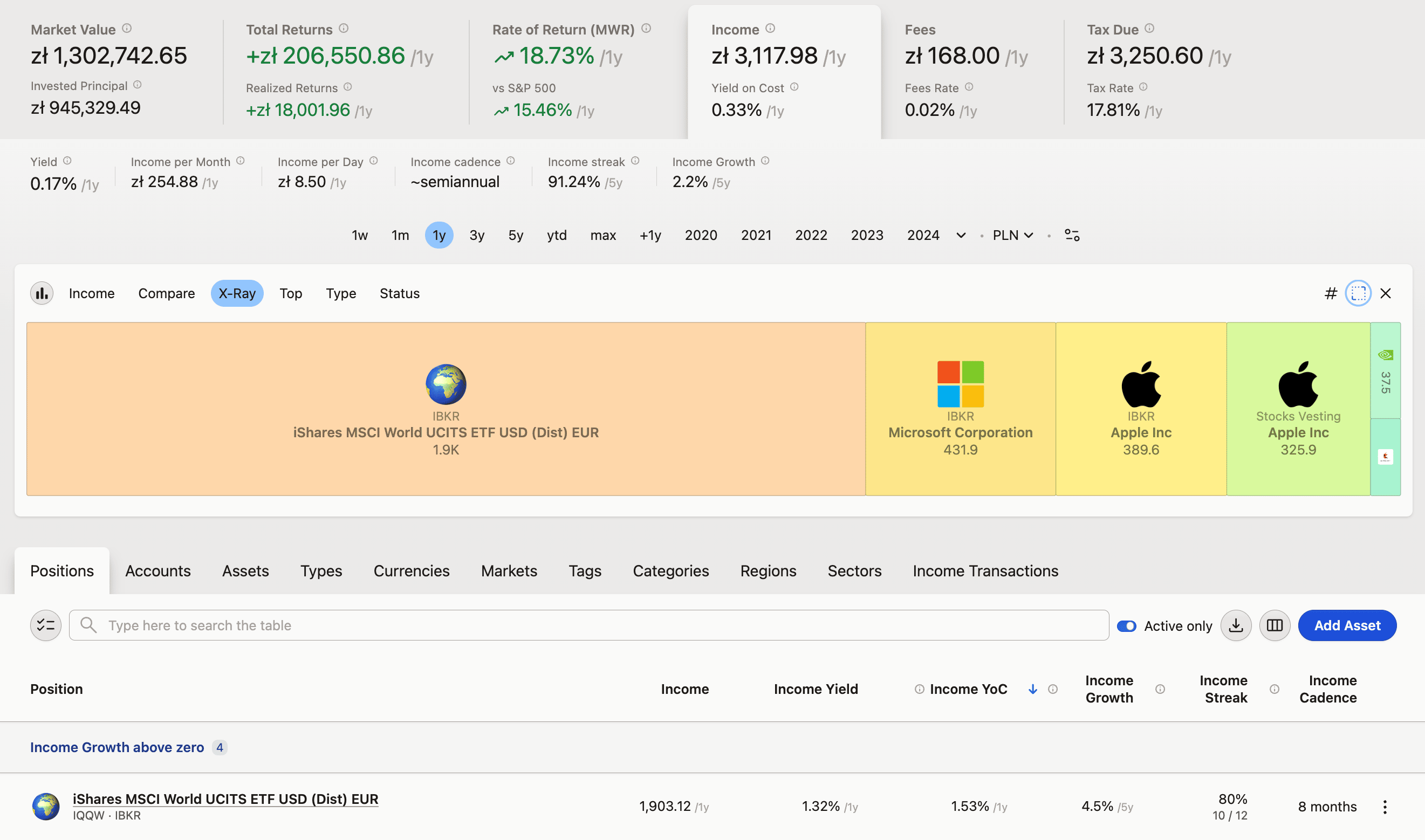Open the three-dot menu for iShares MSCI World row
The height and width of the screenshot is (840, 1425).
click(x=1385, y=807)
